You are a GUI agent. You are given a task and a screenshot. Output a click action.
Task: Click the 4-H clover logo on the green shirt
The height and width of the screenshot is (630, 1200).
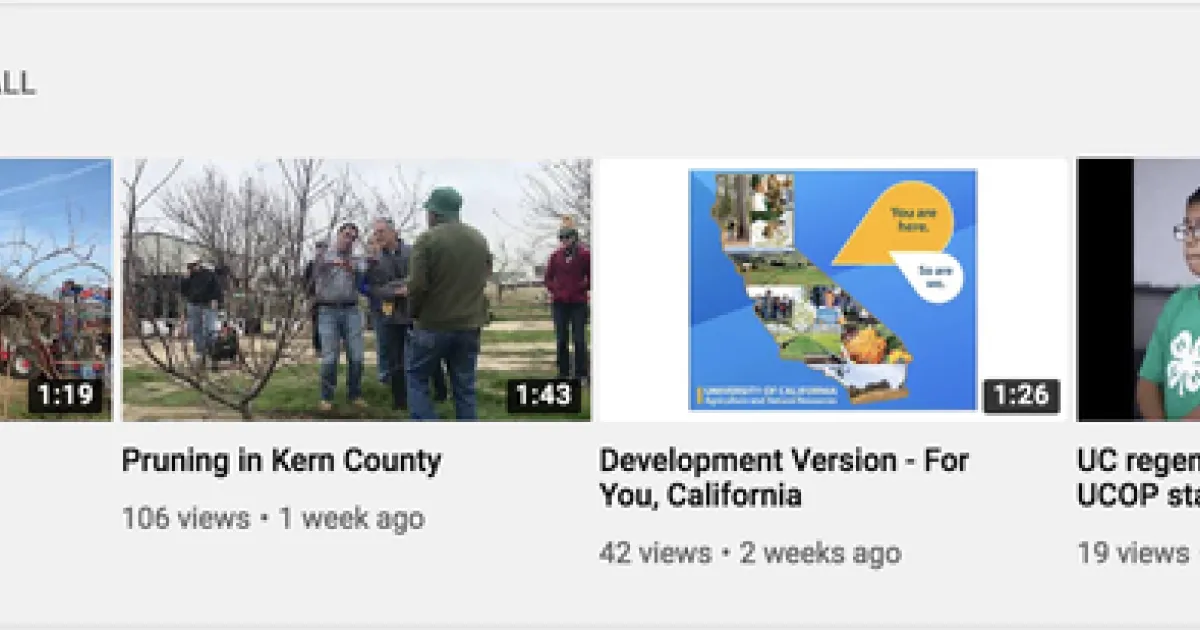tap(1186, 356)
